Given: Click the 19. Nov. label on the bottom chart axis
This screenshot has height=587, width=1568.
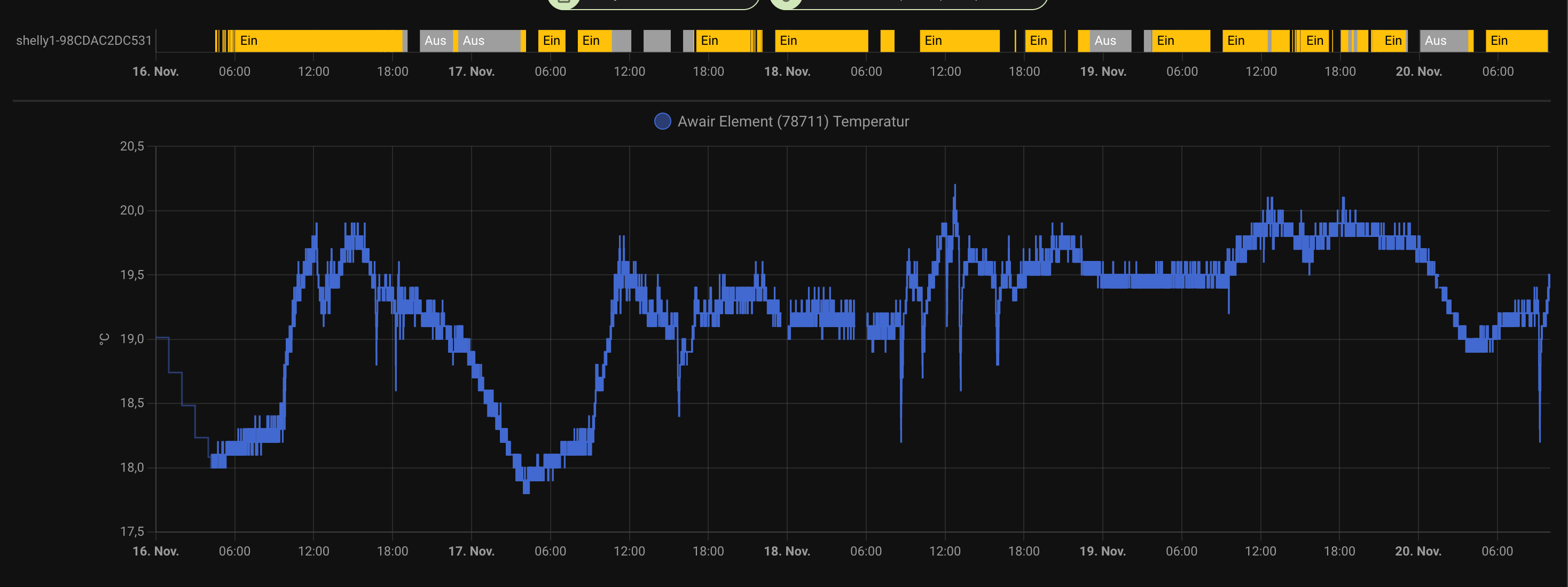Looking at the screenshot, I should 1102,551.
